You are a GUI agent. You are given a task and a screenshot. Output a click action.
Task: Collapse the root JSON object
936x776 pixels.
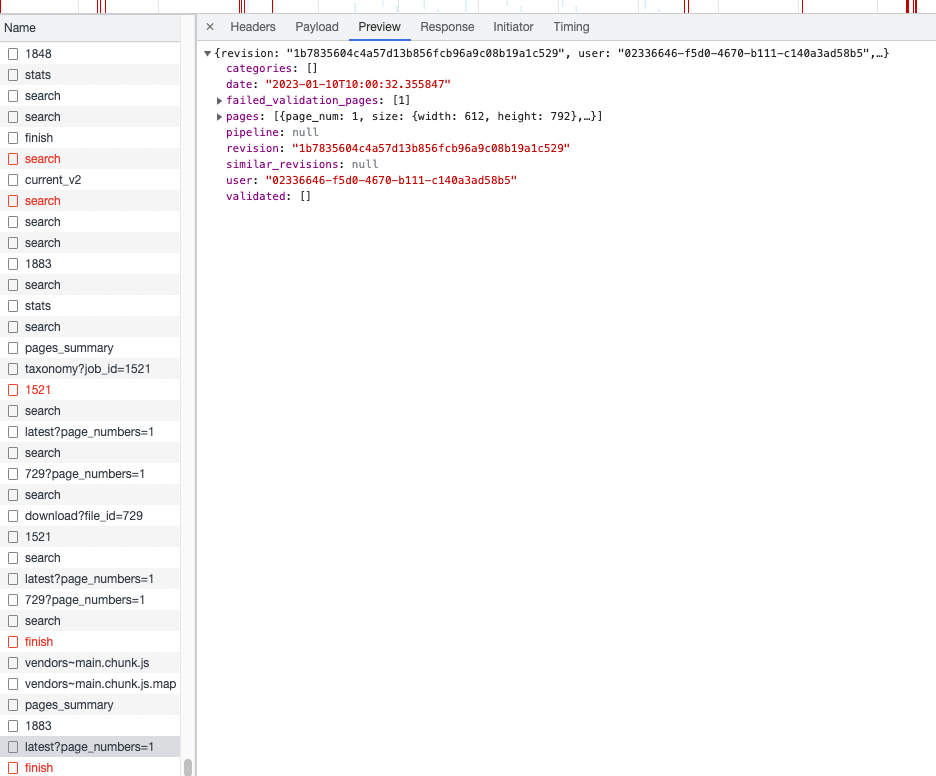point(206,52)
